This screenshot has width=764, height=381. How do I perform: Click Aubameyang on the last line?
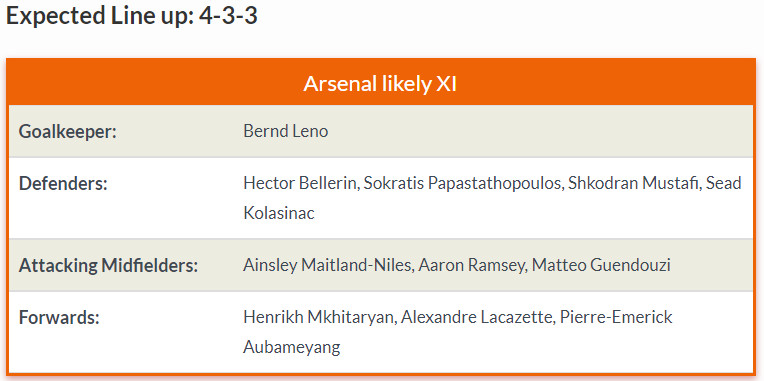(291, 348)
